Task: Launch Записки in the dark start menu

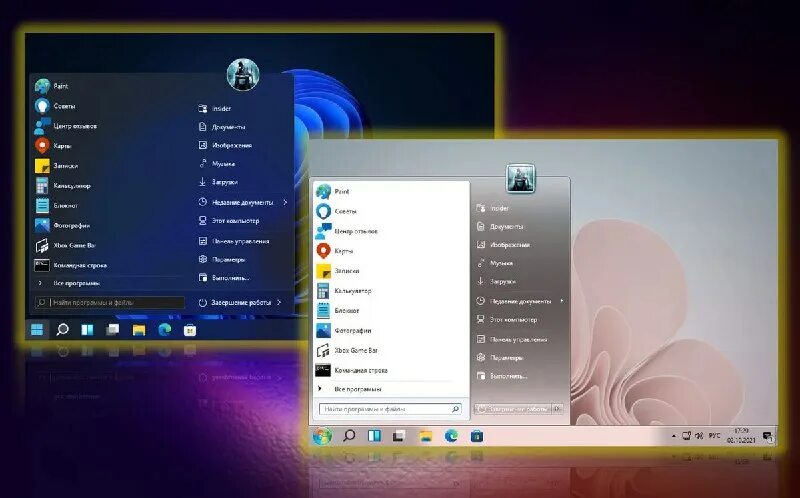Action: click(56, 166)
